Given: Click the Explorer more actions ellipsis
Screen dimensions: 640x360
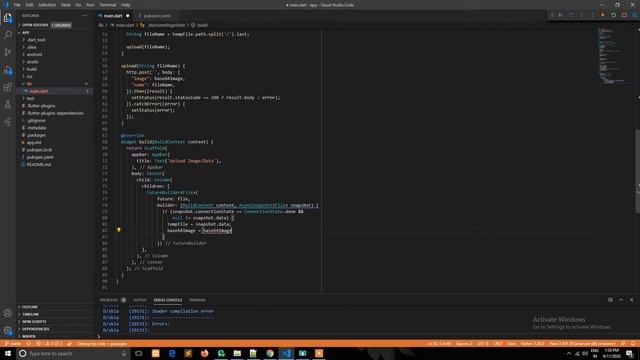Looking at the screenshot, I should pos(84,16).
